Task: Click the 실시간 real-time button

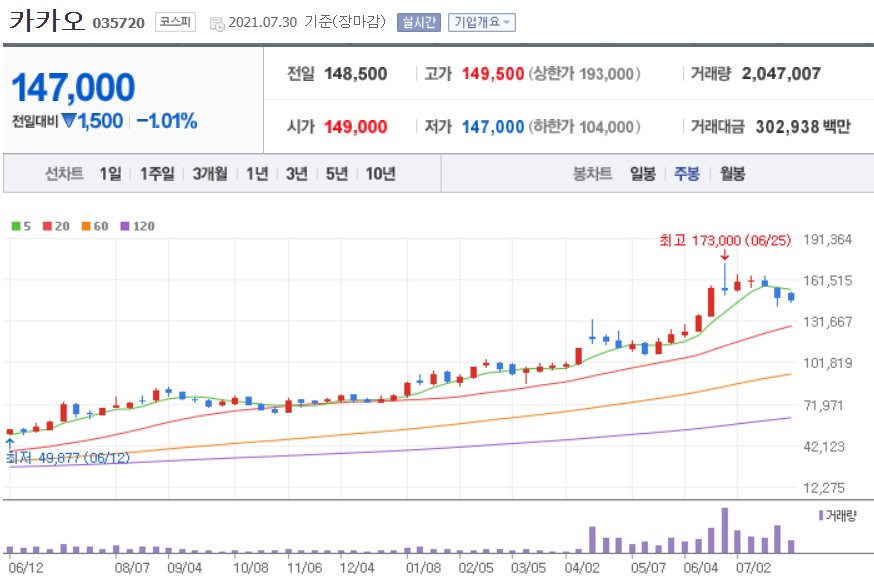Action: (x=419, y=22)
